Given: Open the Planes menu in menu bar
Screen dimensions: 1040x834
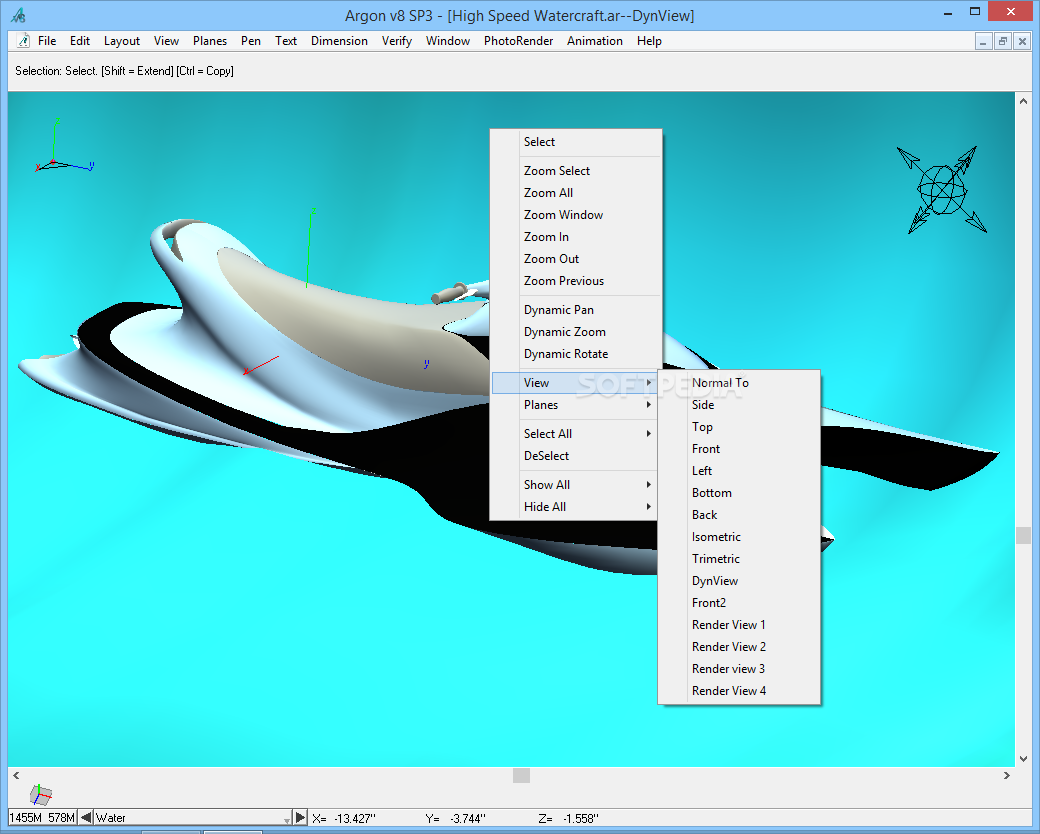Looking at the screenshot, I should (210, 40).
